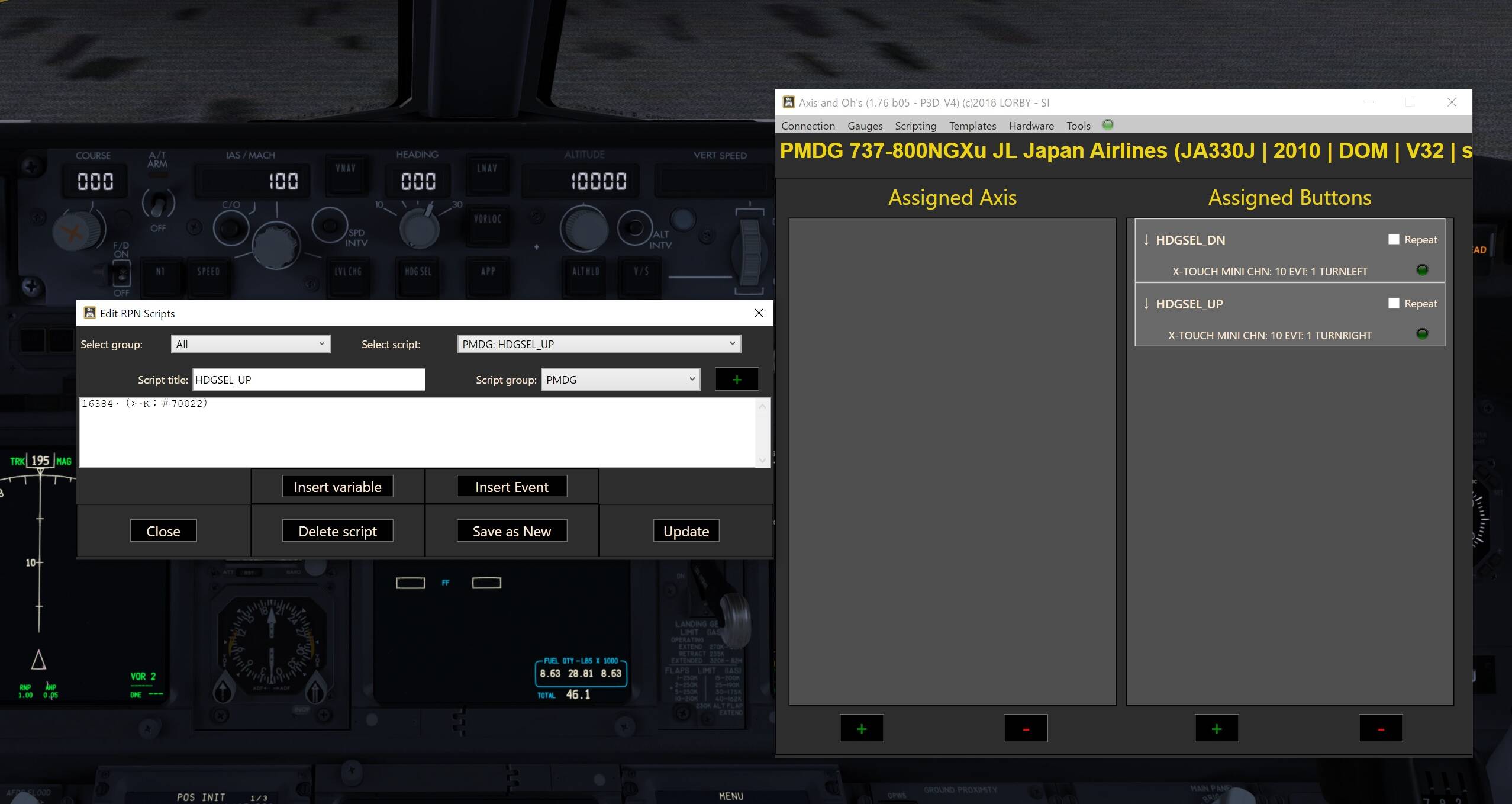Click the Update button
This screenshot has width=1512, height=804.
click(686, 531)
